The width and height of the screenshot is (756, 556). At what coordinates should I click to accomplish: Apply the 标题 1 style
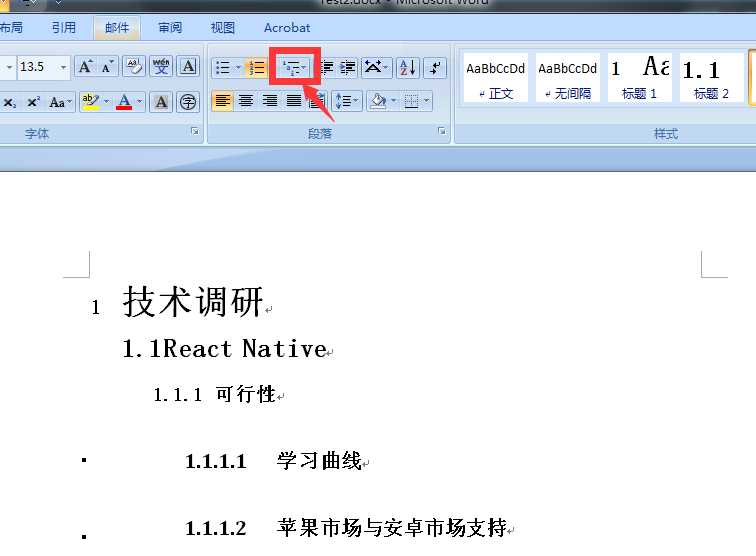click(x=639, y=78)
